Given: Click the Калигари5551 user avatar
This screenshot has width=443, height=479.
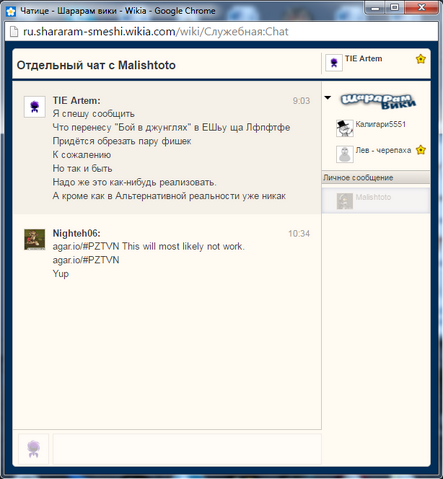Looking at the screenshot, I should coord(345,128).
